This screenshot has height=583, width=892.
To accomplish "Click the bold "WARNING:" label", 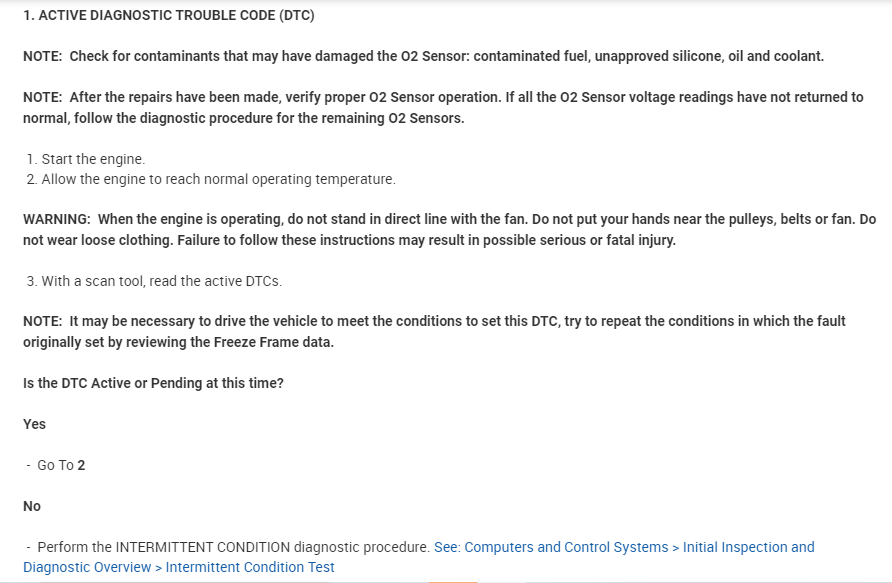I will 57,219.
